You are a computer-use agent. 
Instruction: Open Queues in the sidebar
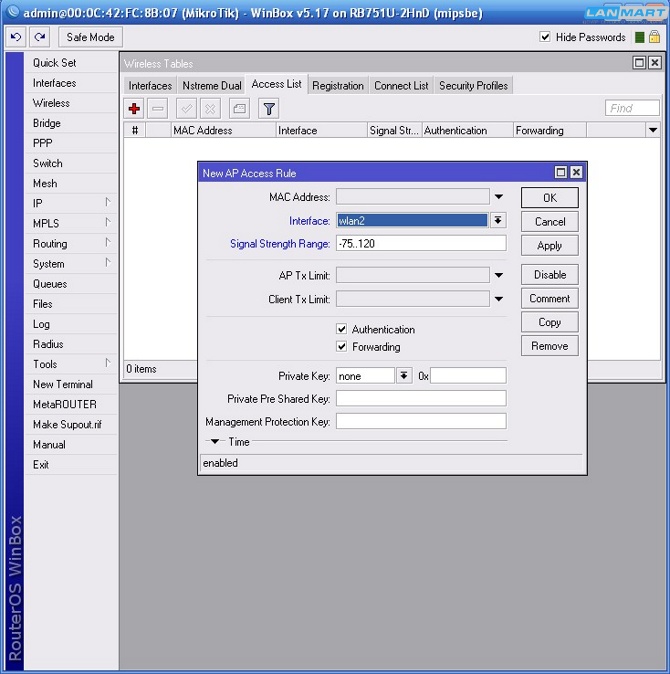coord(71,284)
